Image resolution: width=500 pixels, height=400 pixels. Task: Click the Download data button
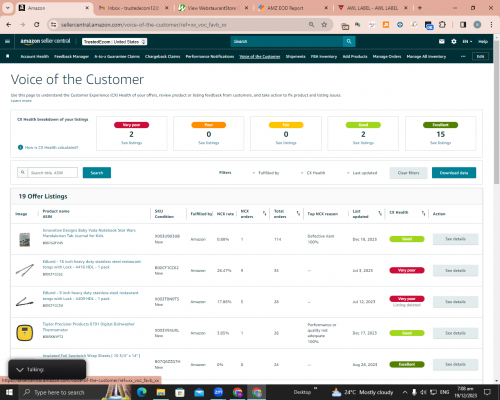point(454,173)
